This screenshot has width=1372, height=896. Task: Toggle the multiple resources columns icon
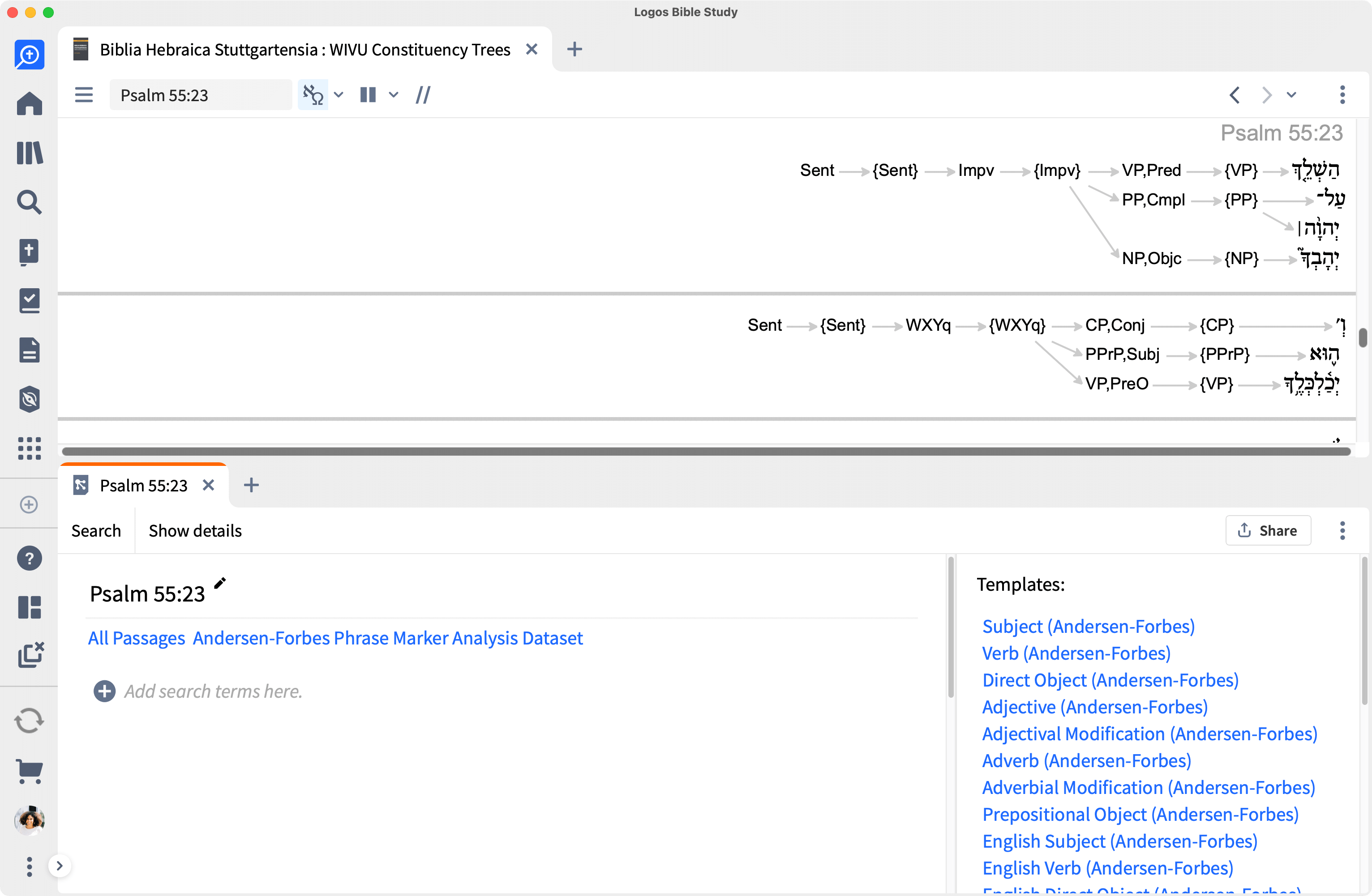(x=368, y=94)
